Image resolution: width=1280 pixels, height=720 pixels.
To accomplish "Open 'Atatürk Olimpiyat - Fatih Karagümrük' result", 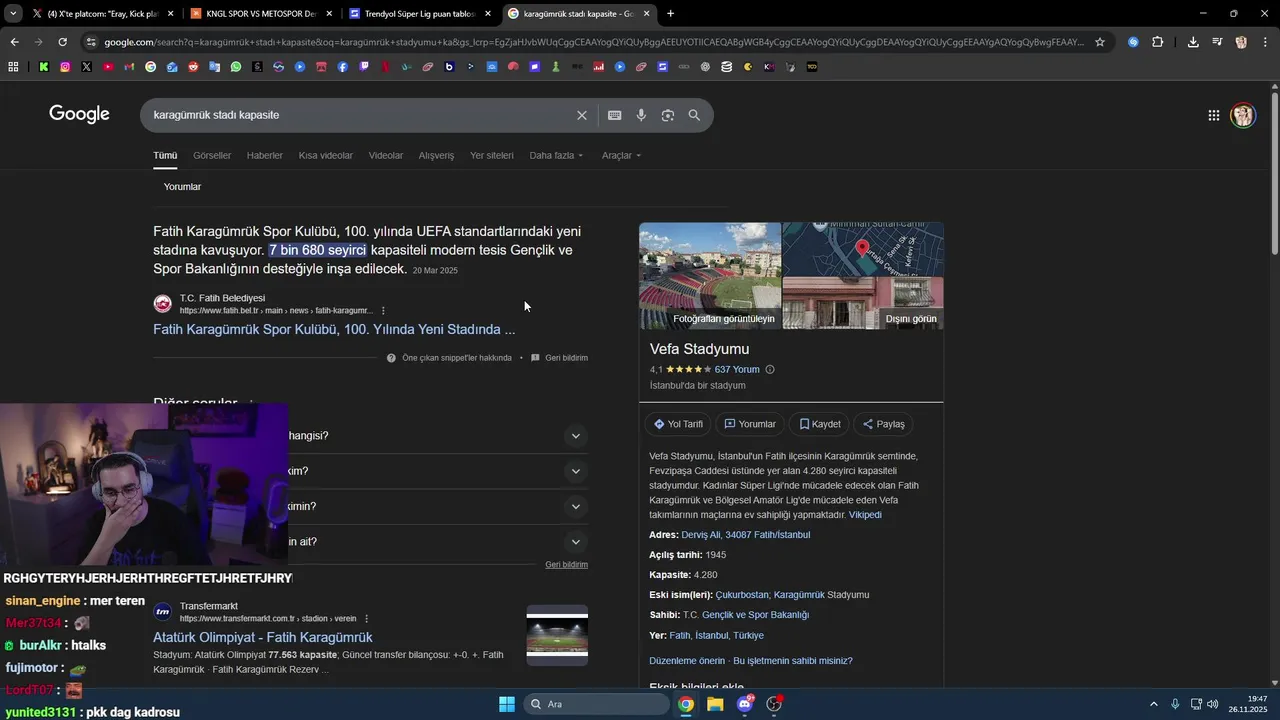I will coord(263,637).
